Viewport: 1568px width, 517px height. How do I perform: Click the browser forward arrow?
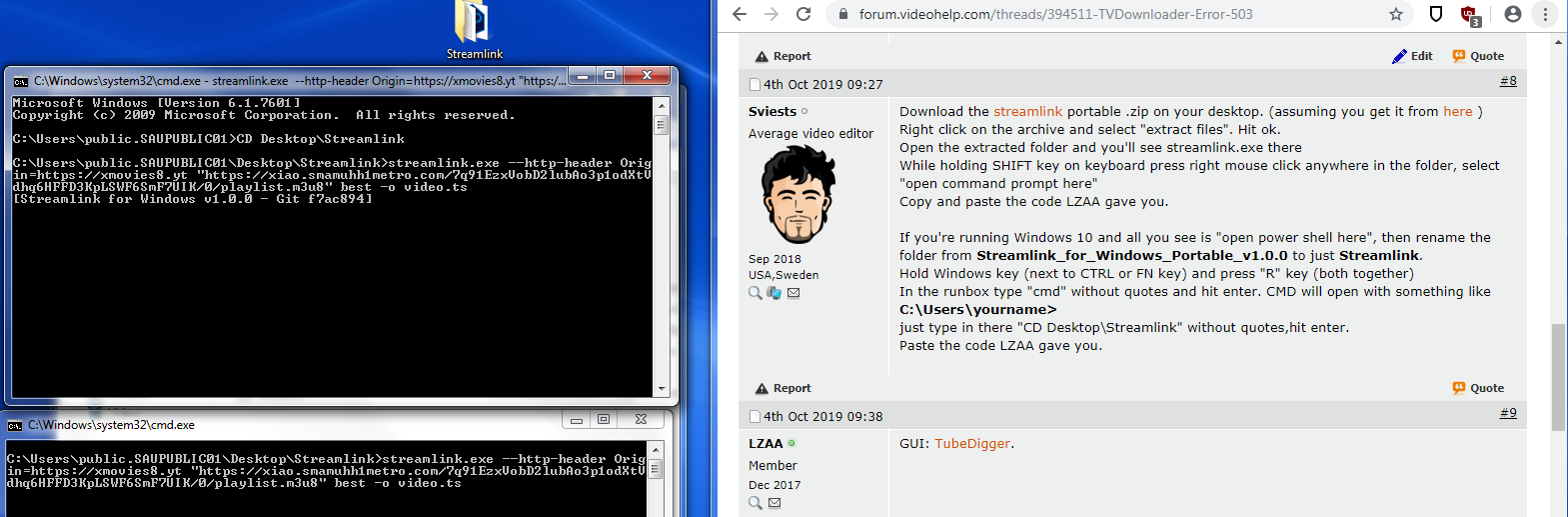[x=772, y=14]
